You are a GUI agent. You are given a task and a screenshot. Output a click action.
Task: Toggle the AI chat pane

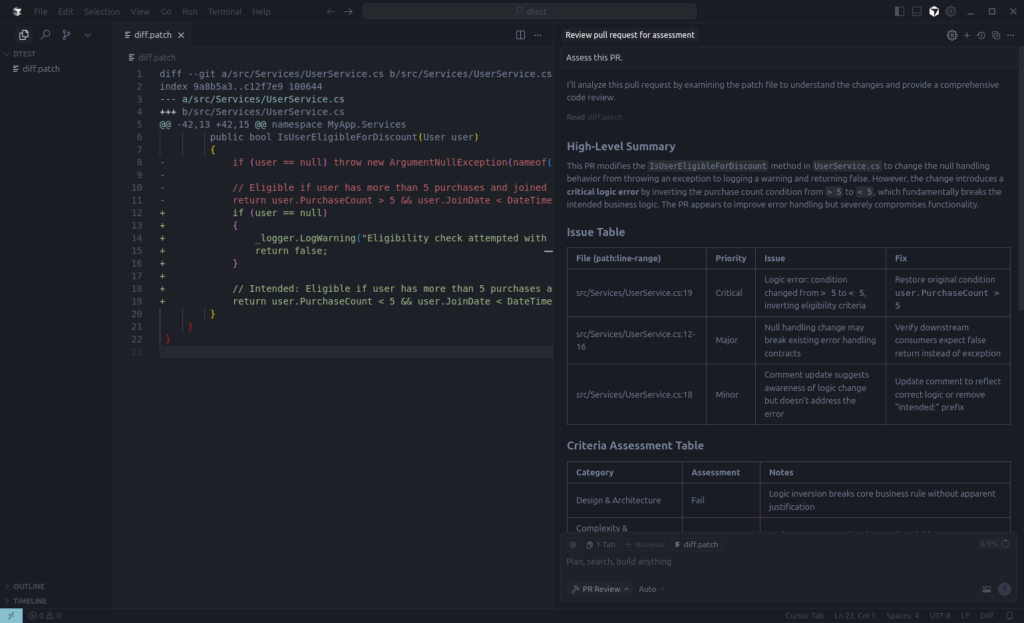coord(933,11)
